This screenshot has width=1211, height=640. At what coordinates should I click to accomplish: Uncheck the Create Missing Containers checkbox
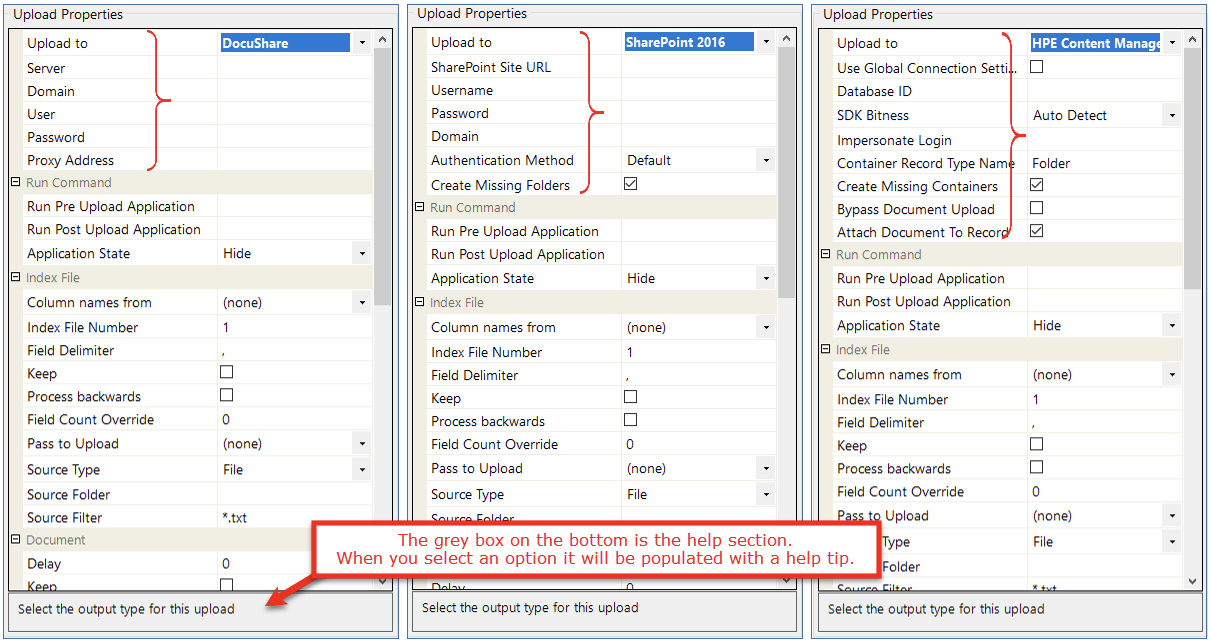point(1036,185)
